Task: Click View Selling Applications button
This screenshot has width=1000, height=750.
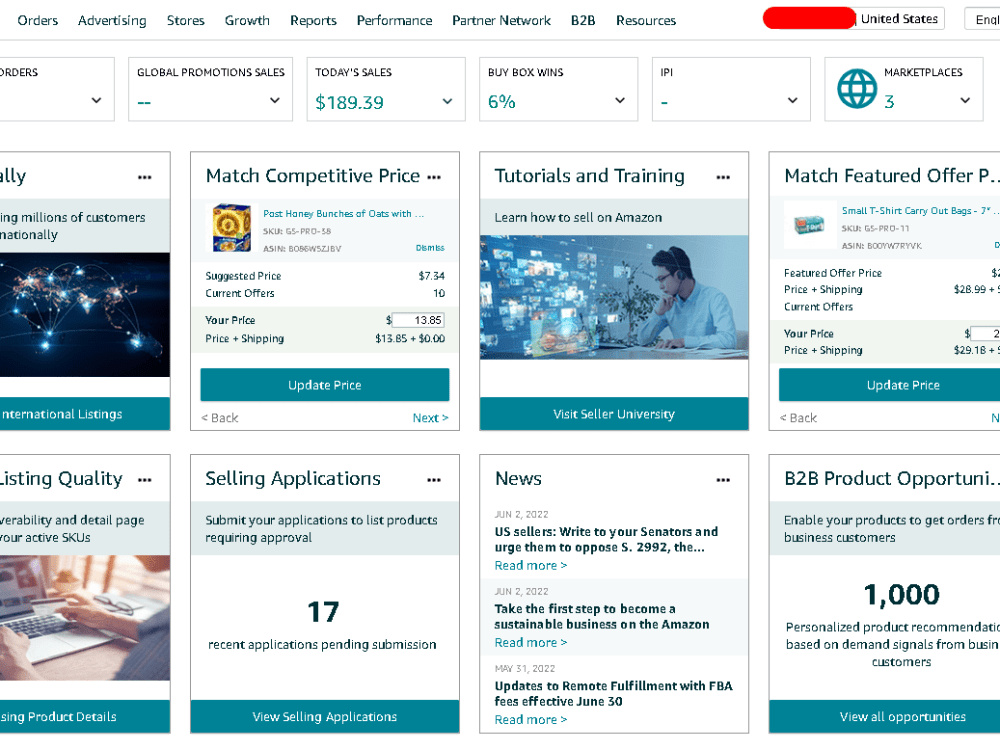Action: click(325, 717)
